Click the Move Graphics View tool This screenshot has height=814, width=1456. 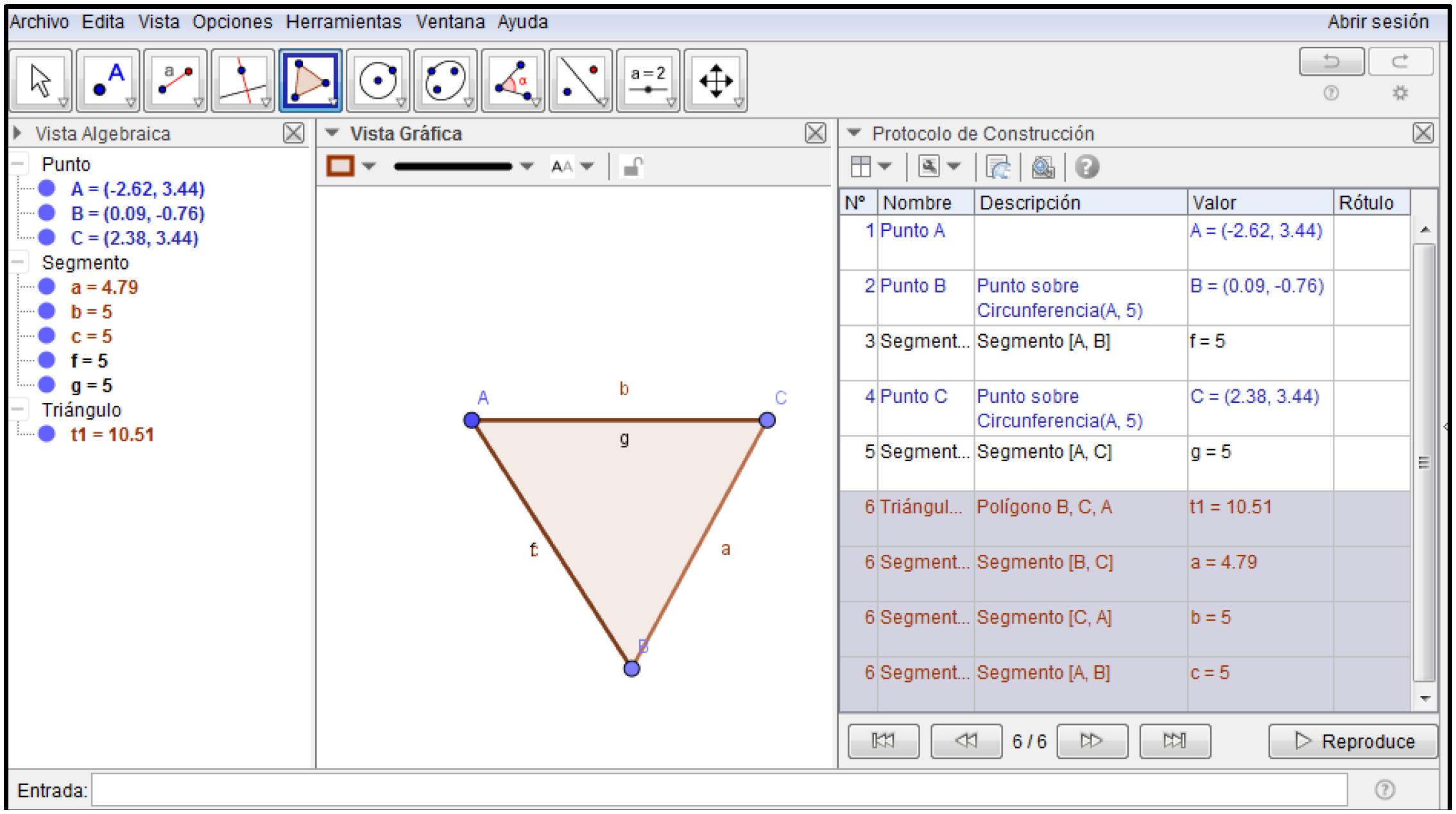715,81
